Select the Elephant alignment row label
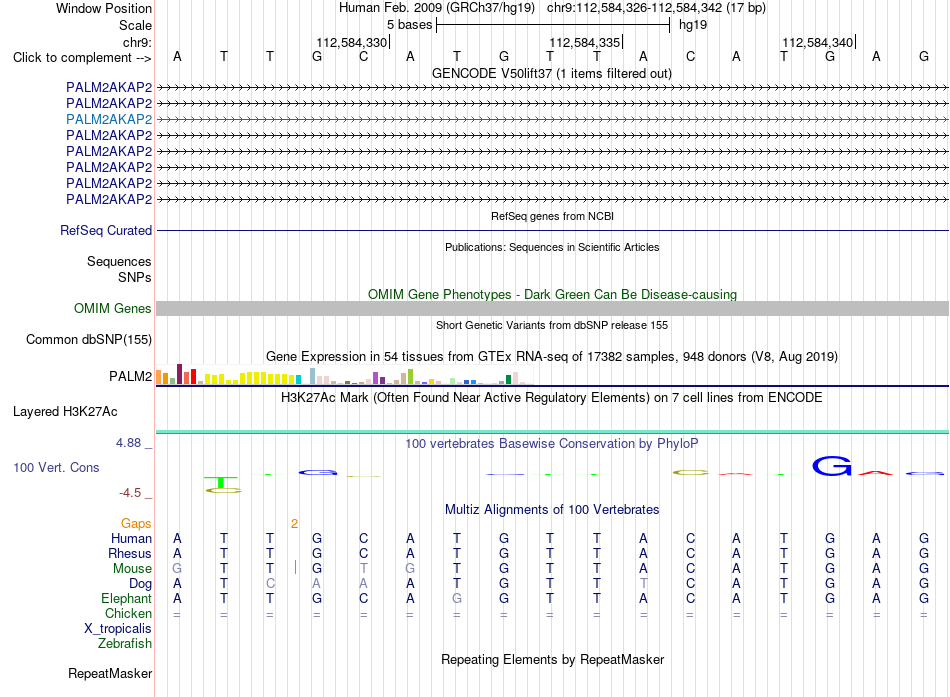This screenshot has width=950, height=697. 126,598
